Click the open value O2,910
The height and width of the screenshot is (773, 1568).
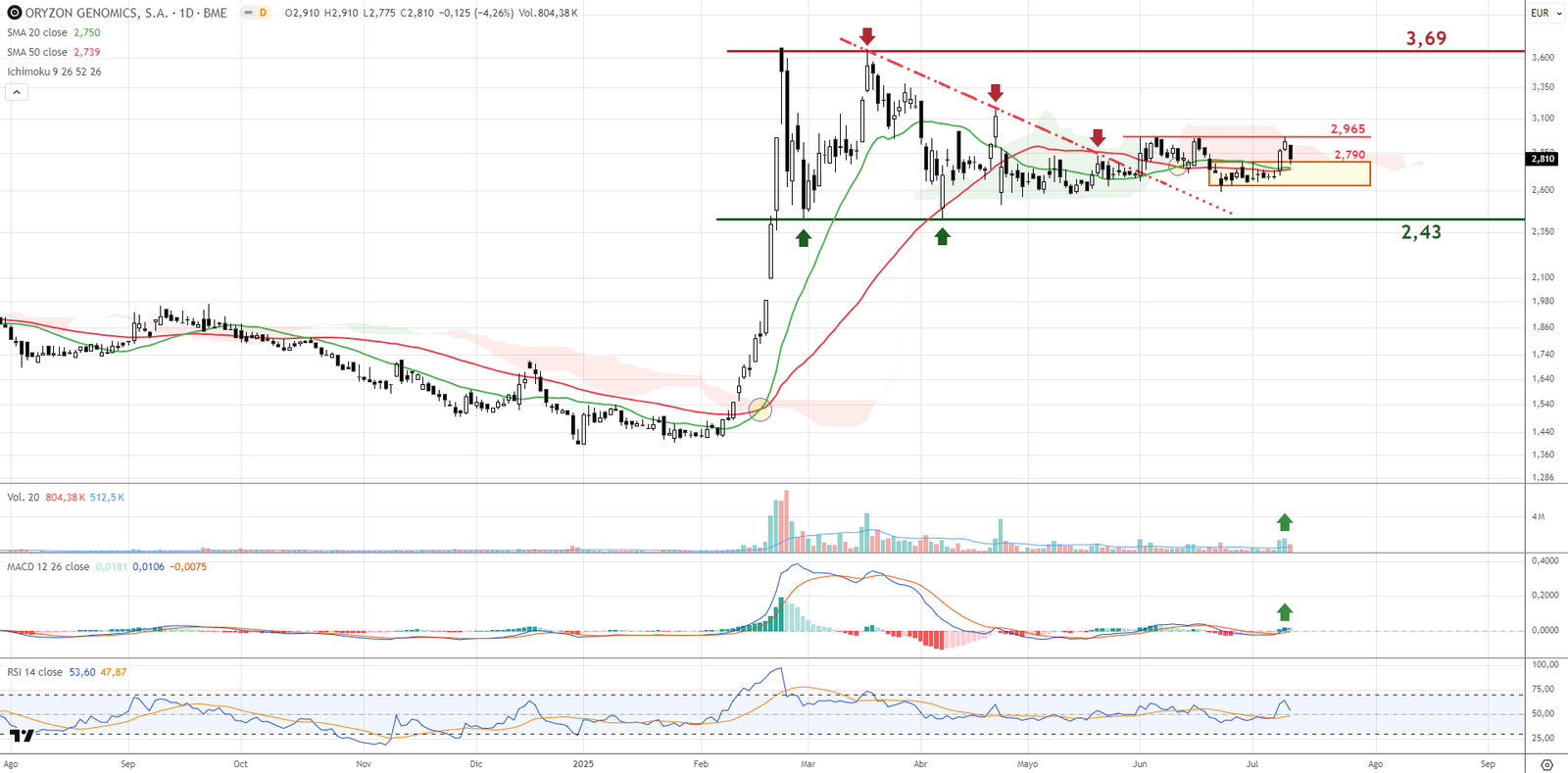click(303, 13)
